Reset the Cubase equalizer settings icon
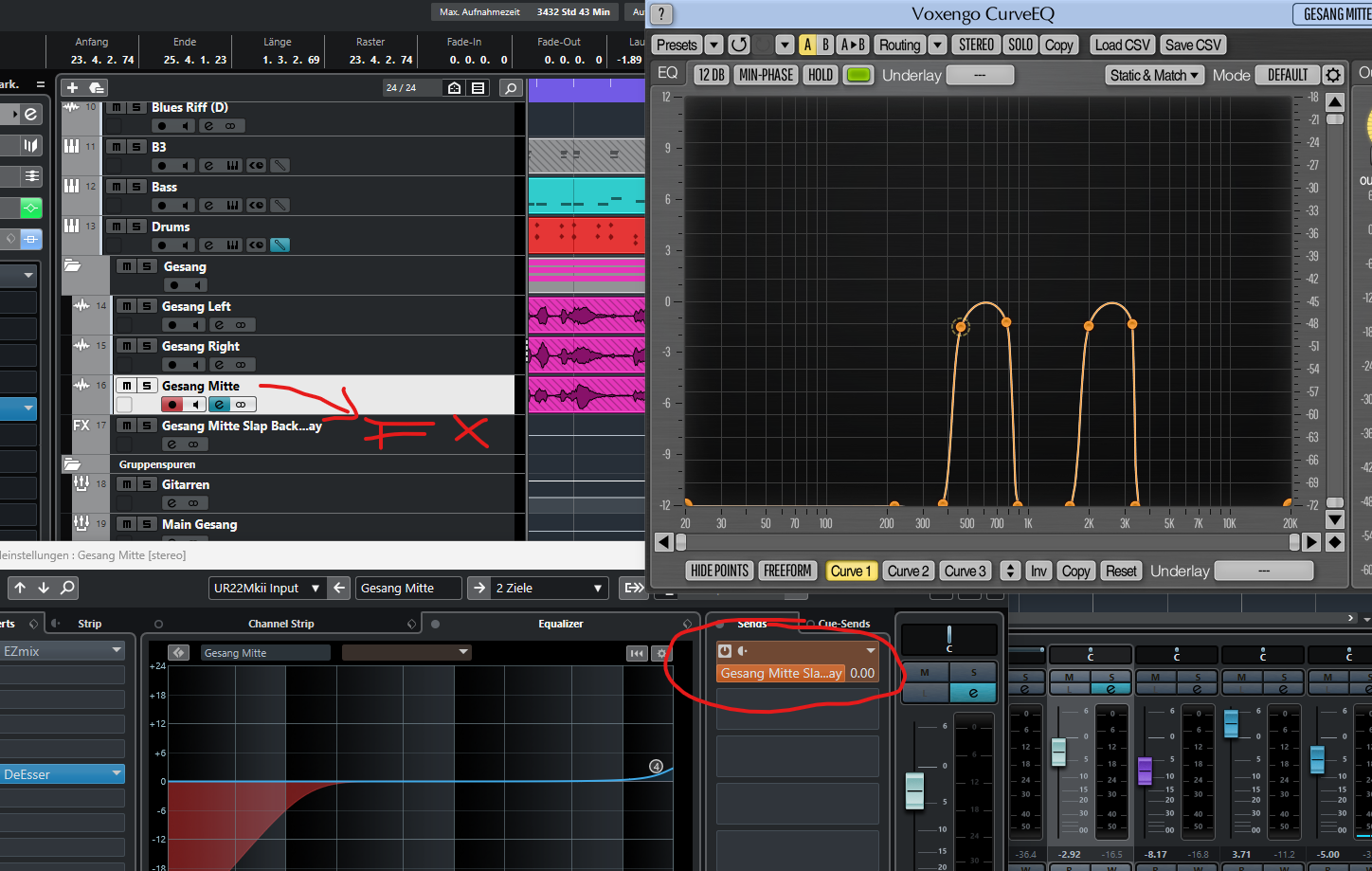The height and width of the screenshot is (871, 1372). tap(637, 653)
